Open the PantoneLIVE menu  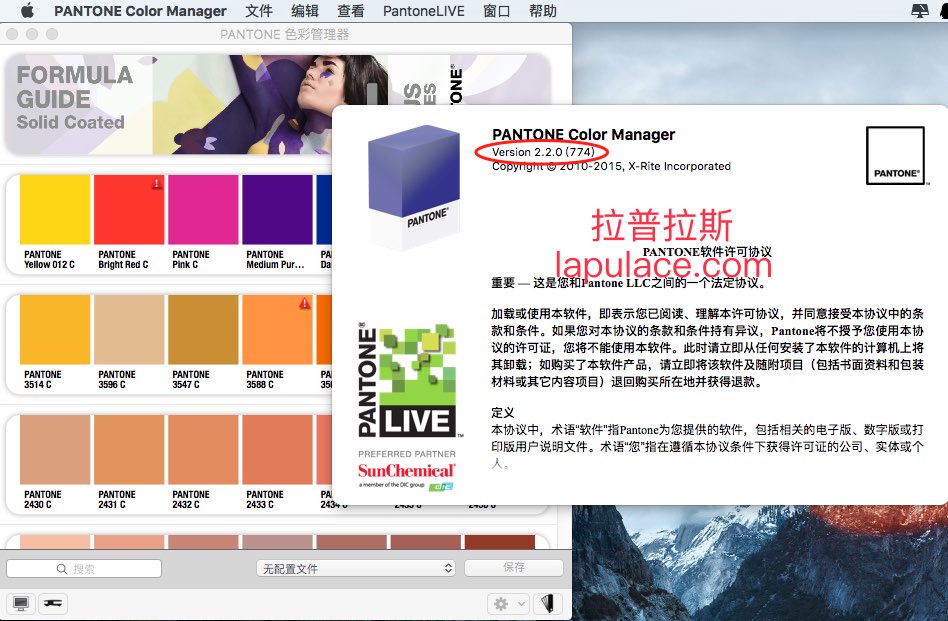(x=422, y=11)
